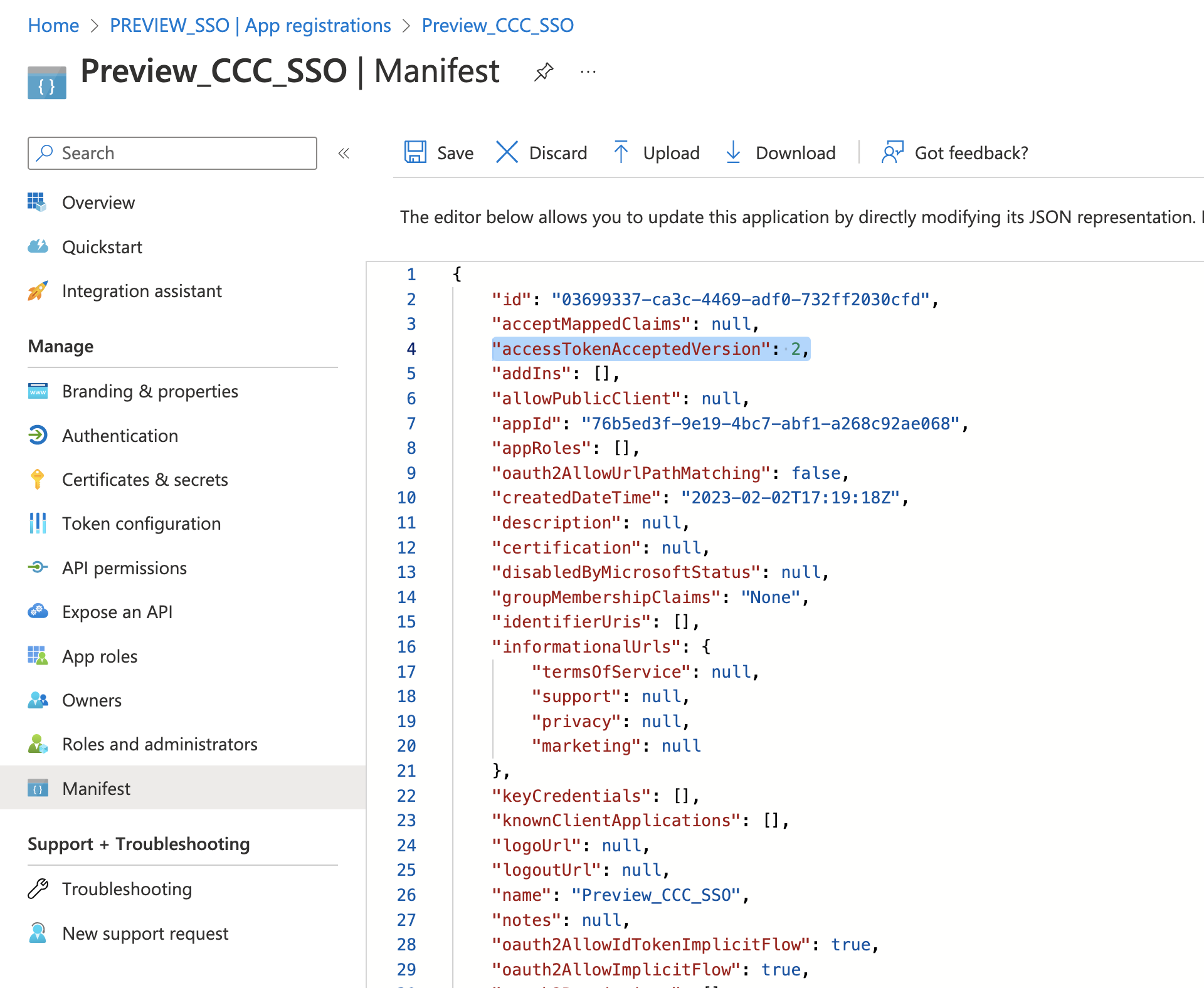The width and height of the screenshot is (1204, 988).
Task: Open PREVIEW_SSO App registrations breadcrumb
Action: tap(250, 25)
